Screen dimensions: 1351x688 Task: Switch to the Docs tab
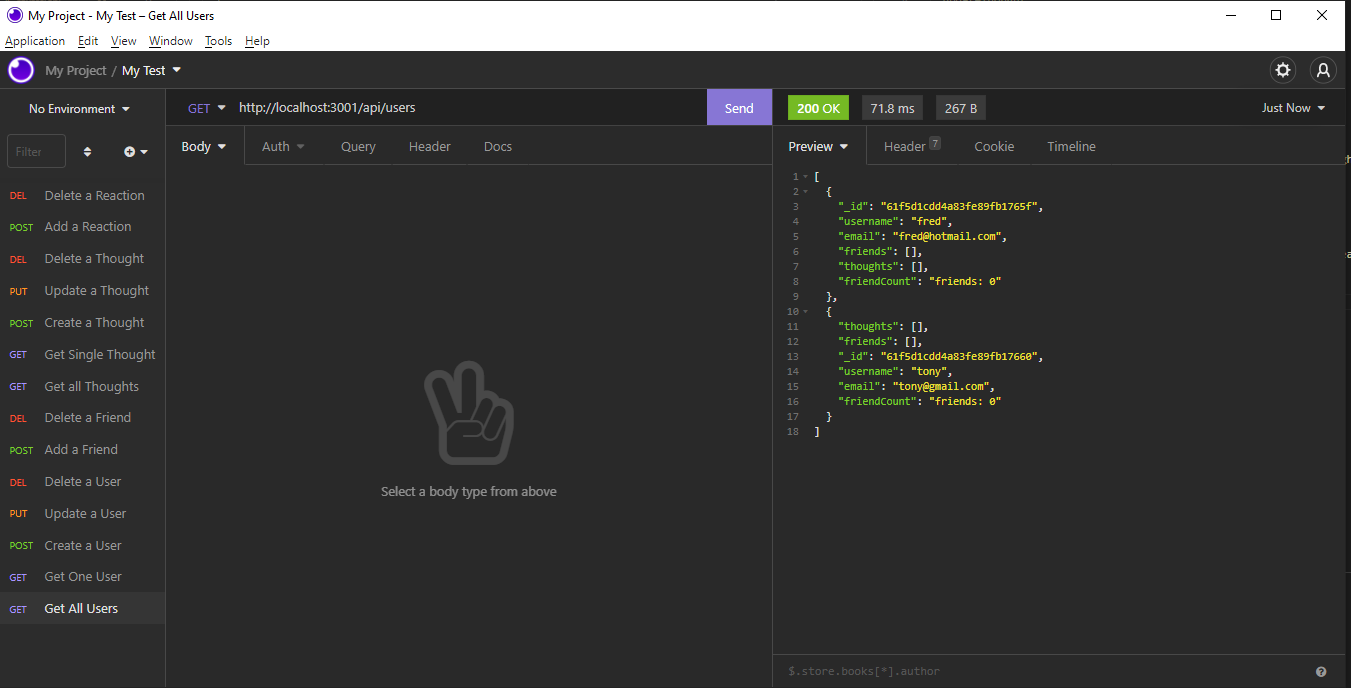[x=498, y=146]
